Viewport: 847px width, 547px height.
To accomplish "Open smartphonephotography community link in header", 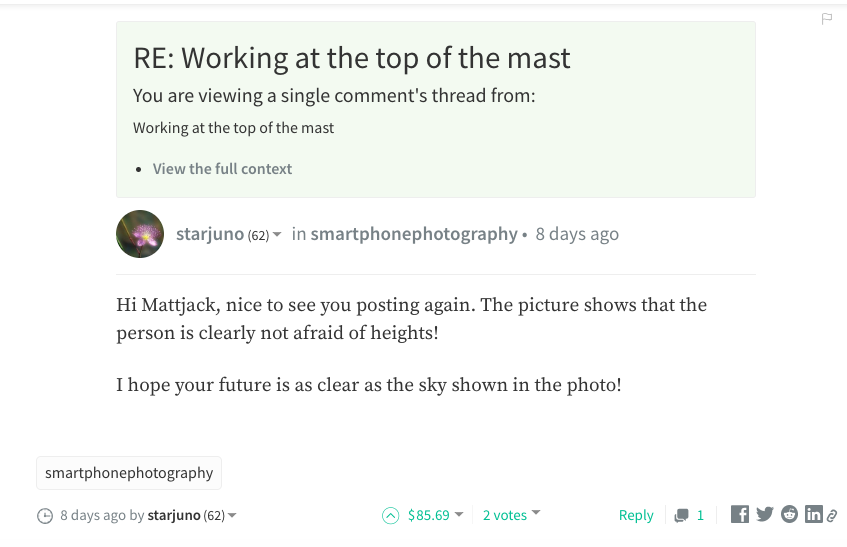I will click(414, 234).
